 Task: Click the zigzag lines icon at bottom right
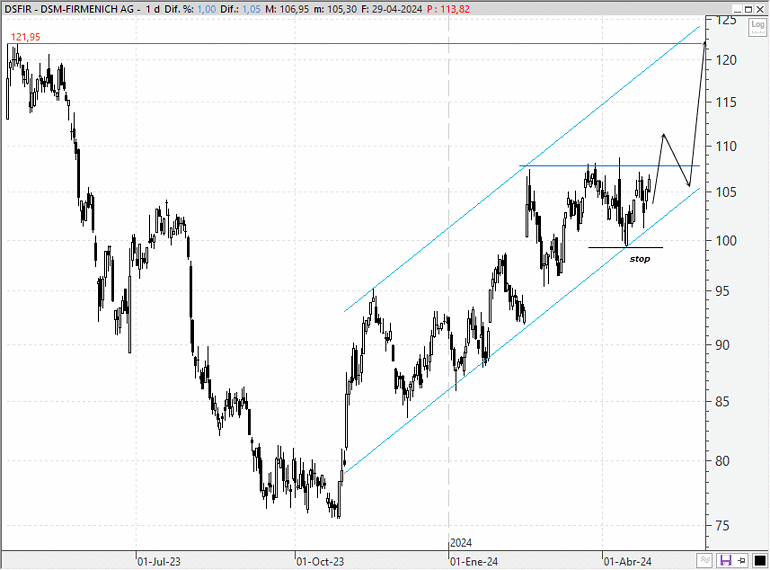[x=705, y=560]
